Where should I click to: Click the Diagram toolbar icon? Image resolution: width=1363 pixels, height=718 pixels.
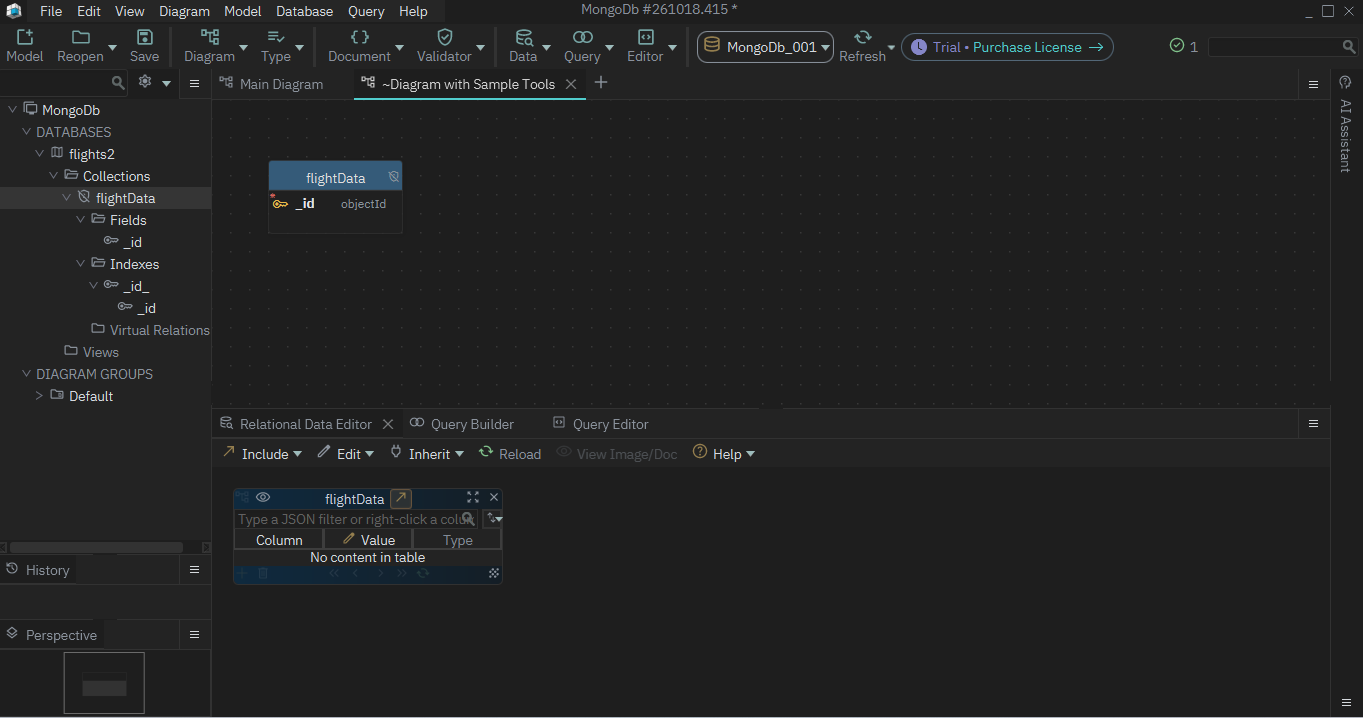click(x=209, y=37)
